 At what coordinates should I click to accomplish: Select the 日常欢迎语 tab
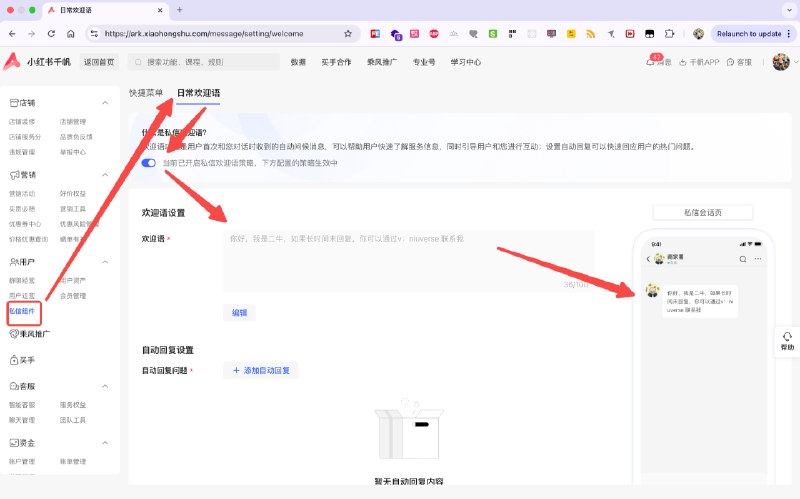198,93
